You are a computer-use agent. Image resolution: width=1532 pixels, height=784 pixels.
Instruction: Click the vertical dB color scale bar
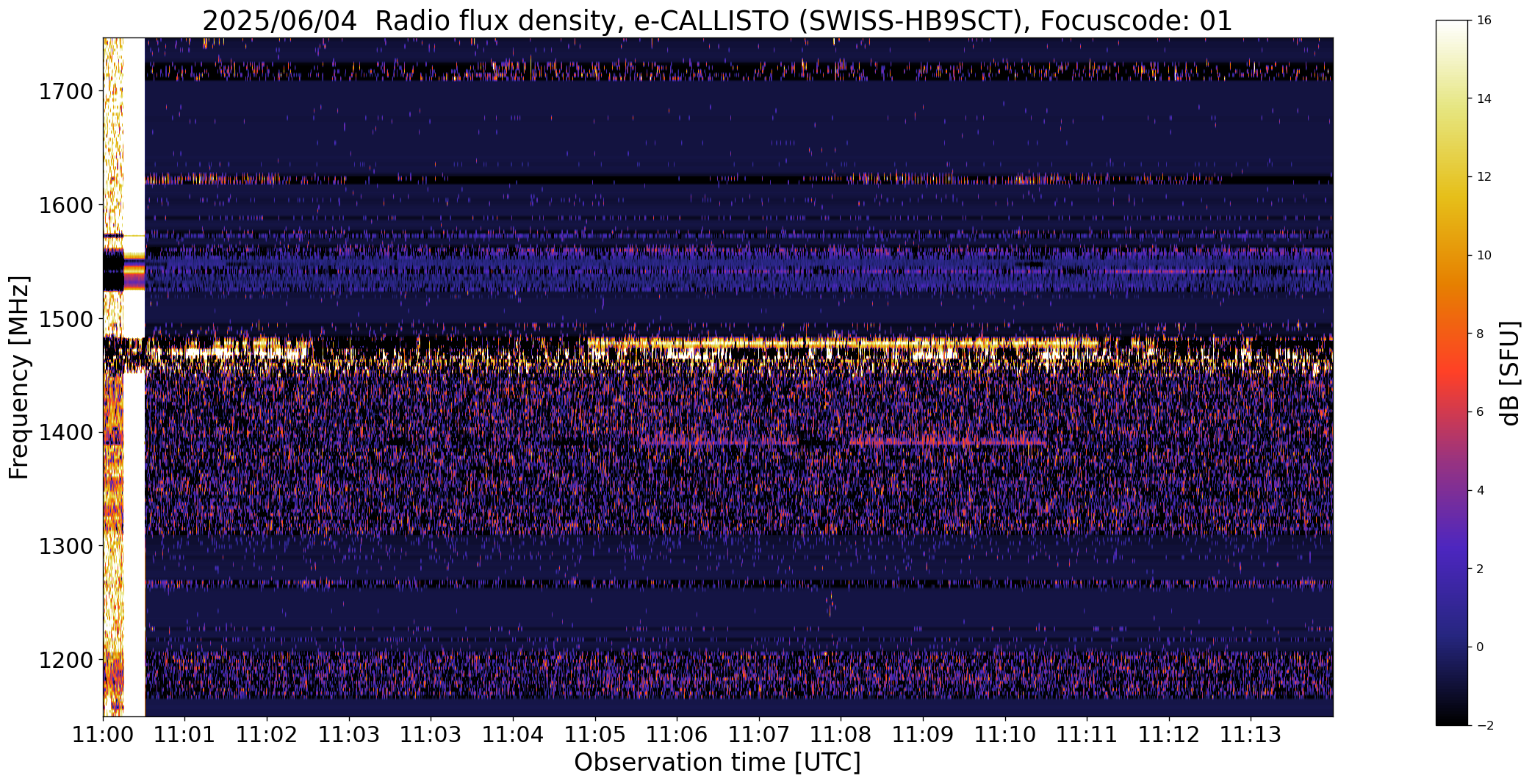point(1452,373)
